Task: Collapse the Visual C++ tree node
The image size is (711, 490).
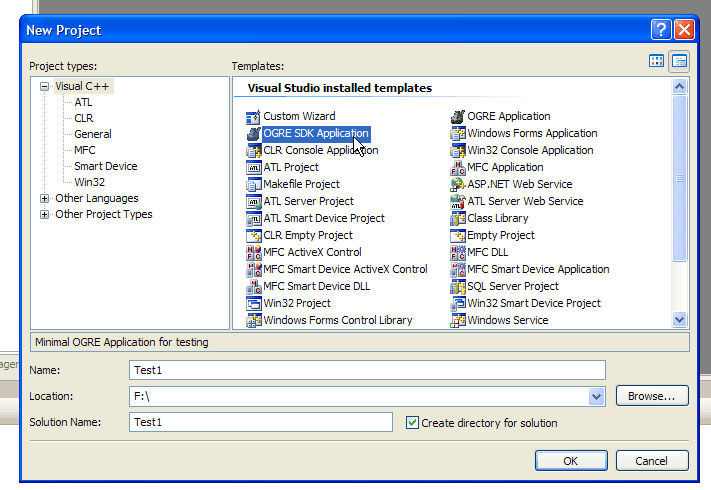Action: (44, 87)
